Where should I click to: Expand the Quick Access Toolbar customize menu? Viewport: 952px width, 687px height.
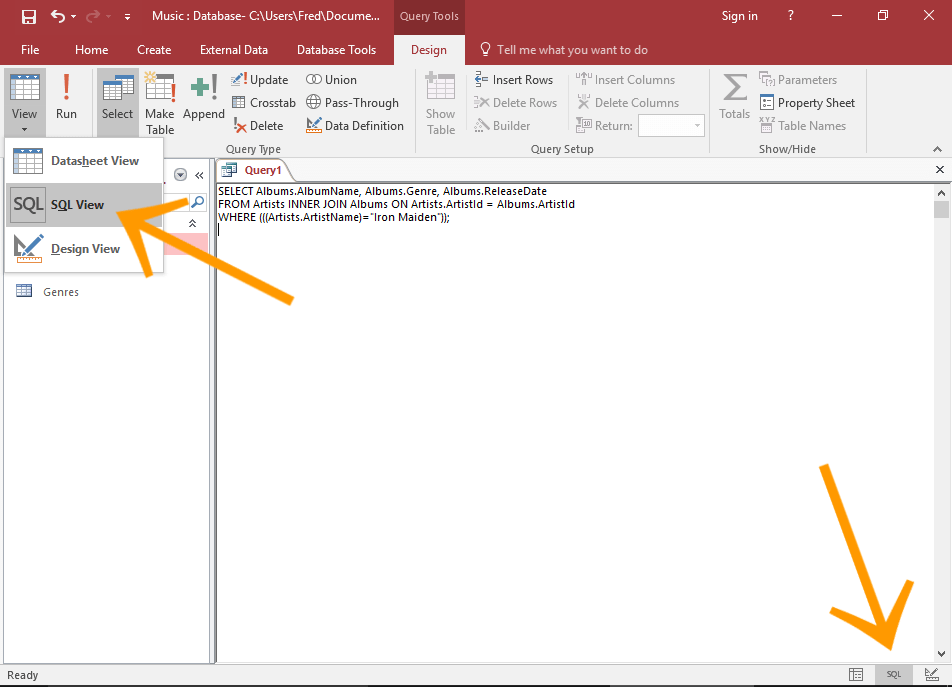pos(126,16)
